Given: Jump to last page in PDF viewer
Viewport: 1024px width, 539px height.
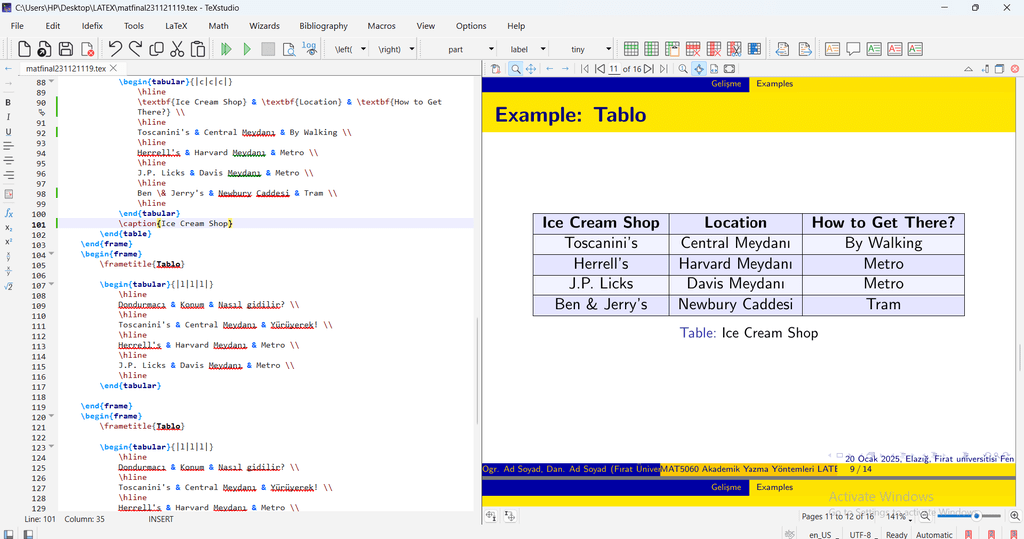Looking at the screenshot, I should (x=664, y=69).
